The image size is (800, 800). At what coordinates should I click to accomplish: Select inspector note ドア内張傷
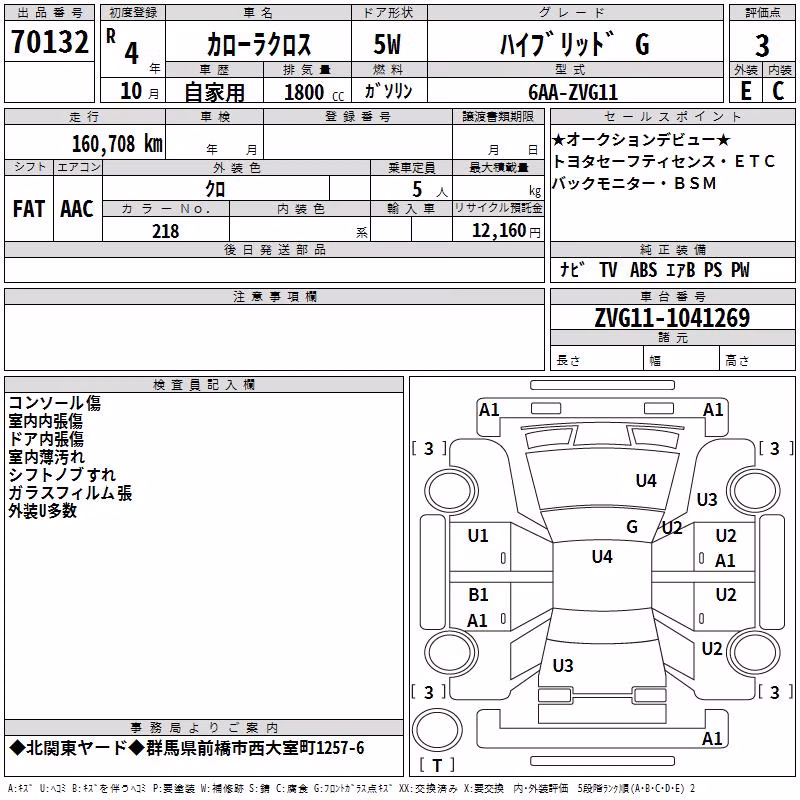pyautogui.click(x=46, y=439)
